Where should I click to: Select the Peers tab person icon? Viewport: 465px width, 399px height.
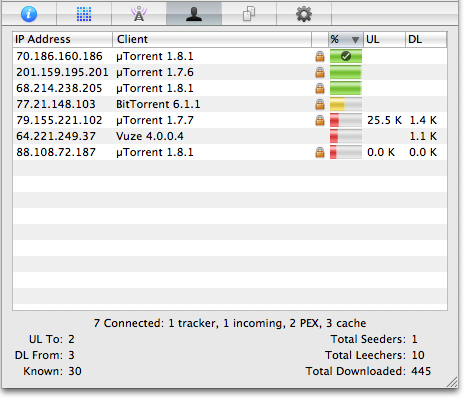pyautogui.click(x=194, y=14)
